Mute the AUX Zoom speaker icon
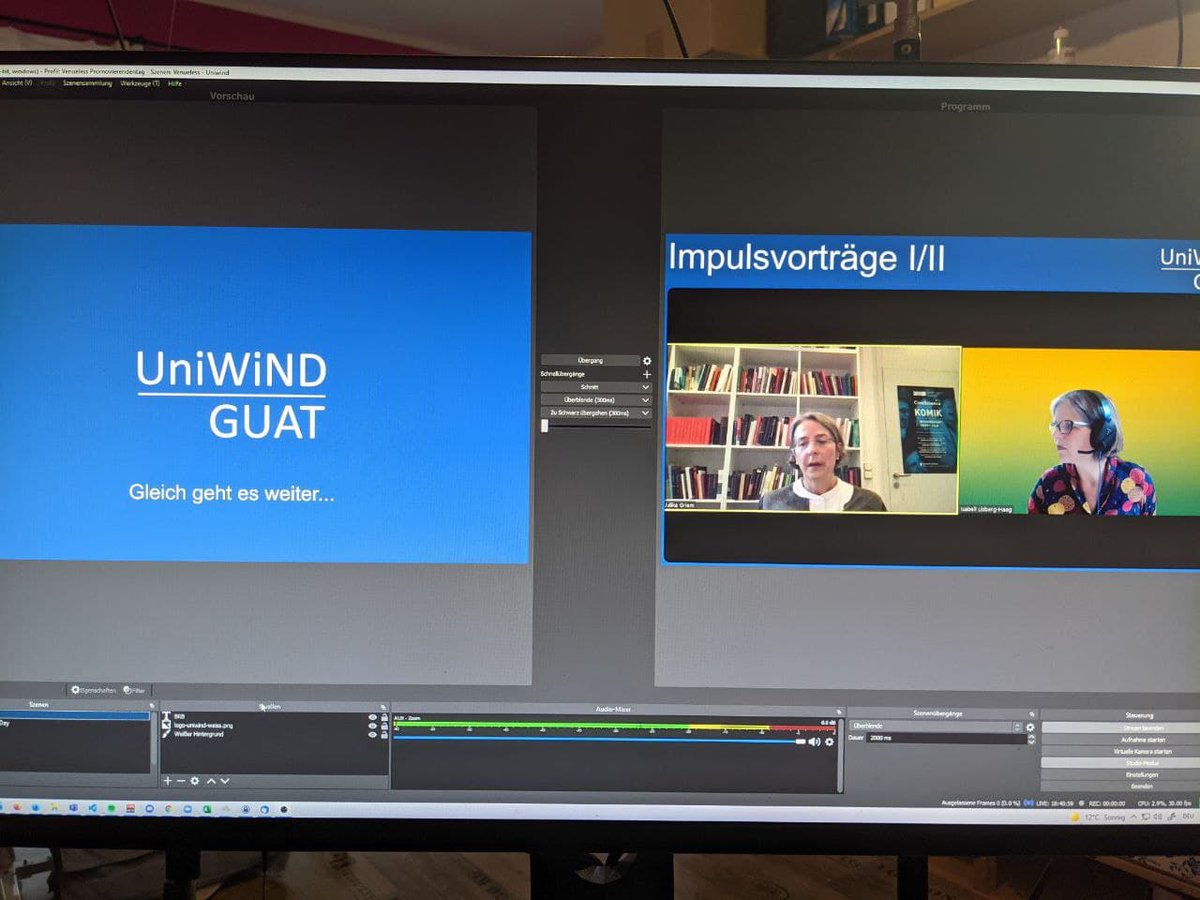The width and height of the screenshot is (1200, 900). pos(814,742)
